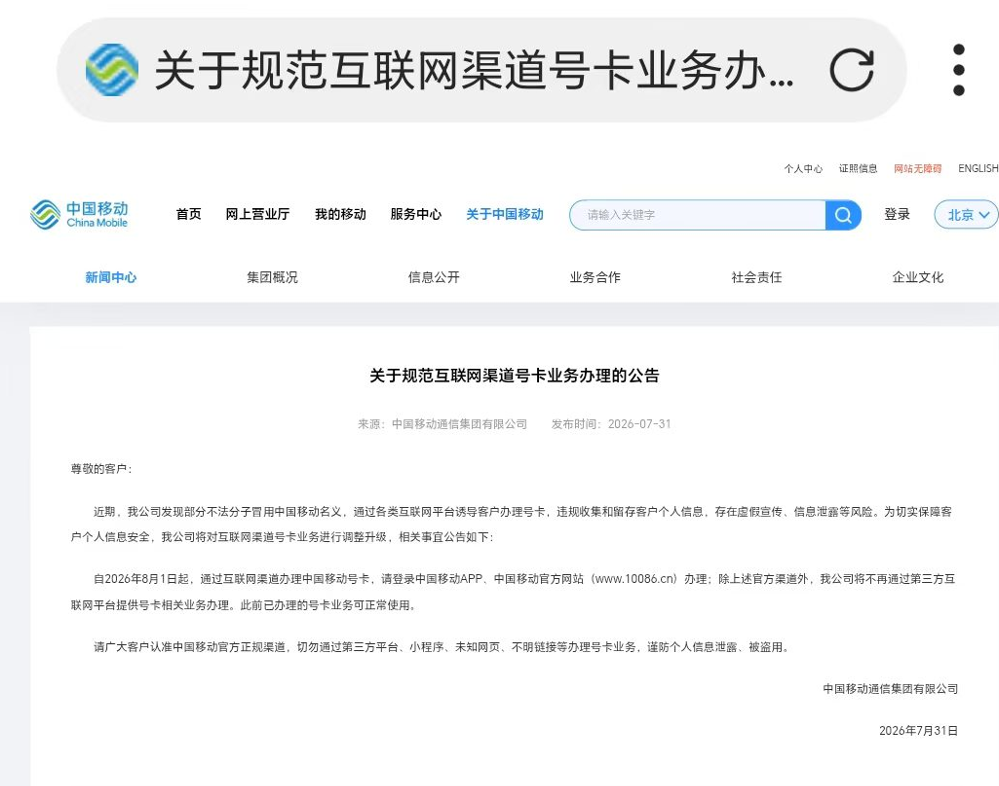
Task: Select 关于中国移动 navigation item
Action: (x=505, y=214)
